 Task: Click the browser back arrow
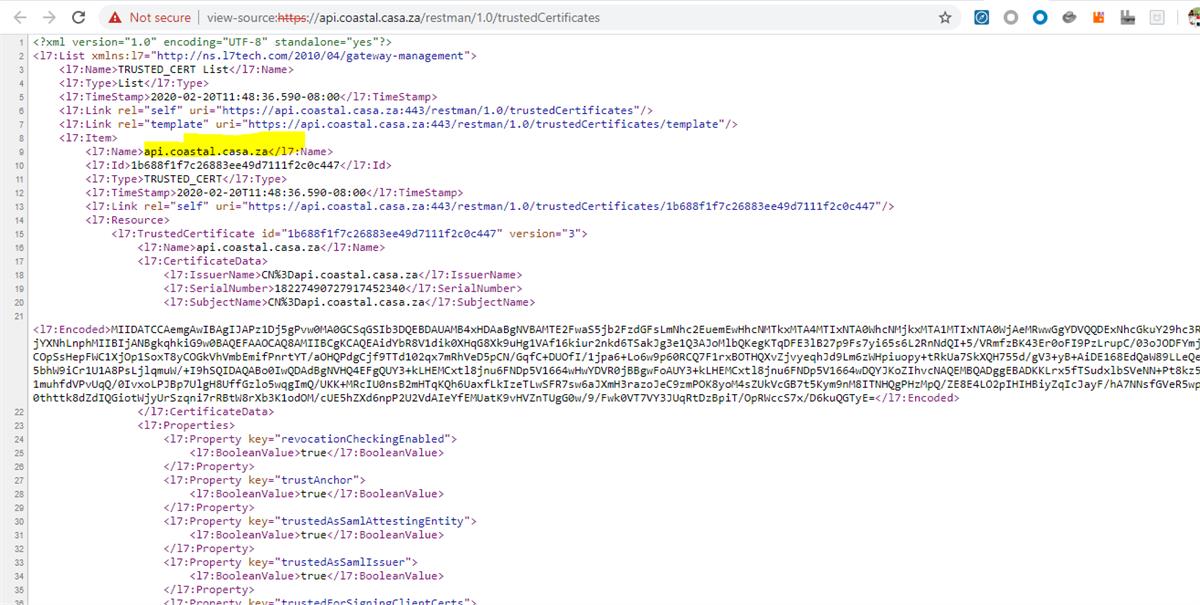20,17
